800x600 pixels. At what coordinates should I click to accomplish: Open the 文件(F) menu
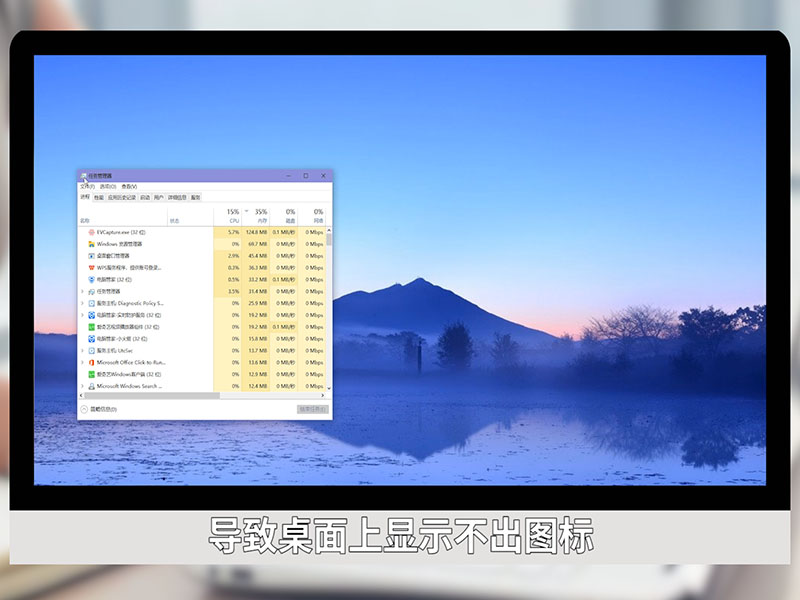point(87,186)
